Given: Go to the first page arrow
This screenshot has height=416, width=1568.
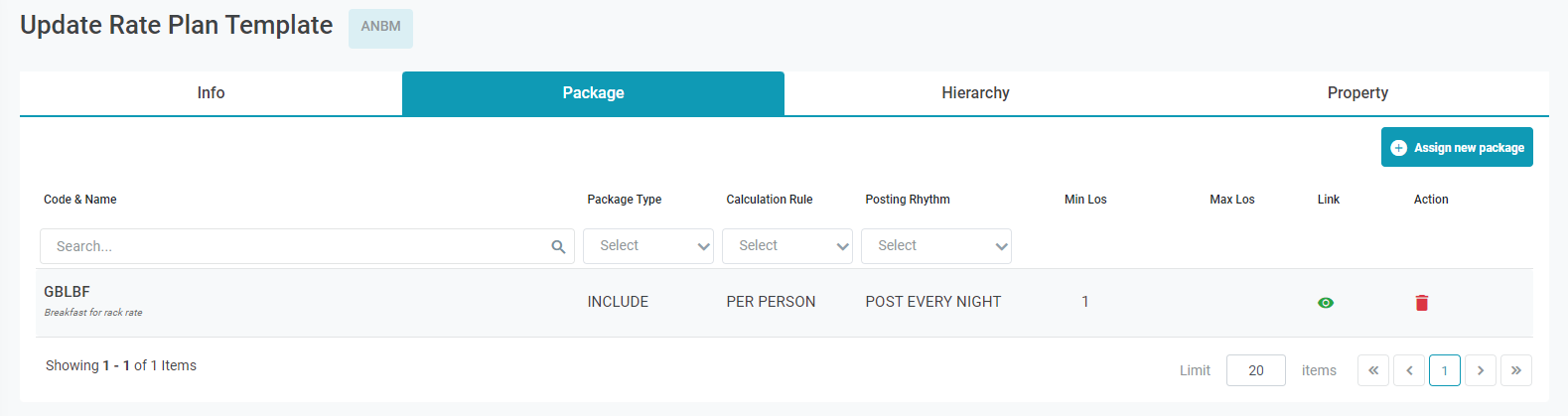Looking at the screenshot, I should (1373, 370).
